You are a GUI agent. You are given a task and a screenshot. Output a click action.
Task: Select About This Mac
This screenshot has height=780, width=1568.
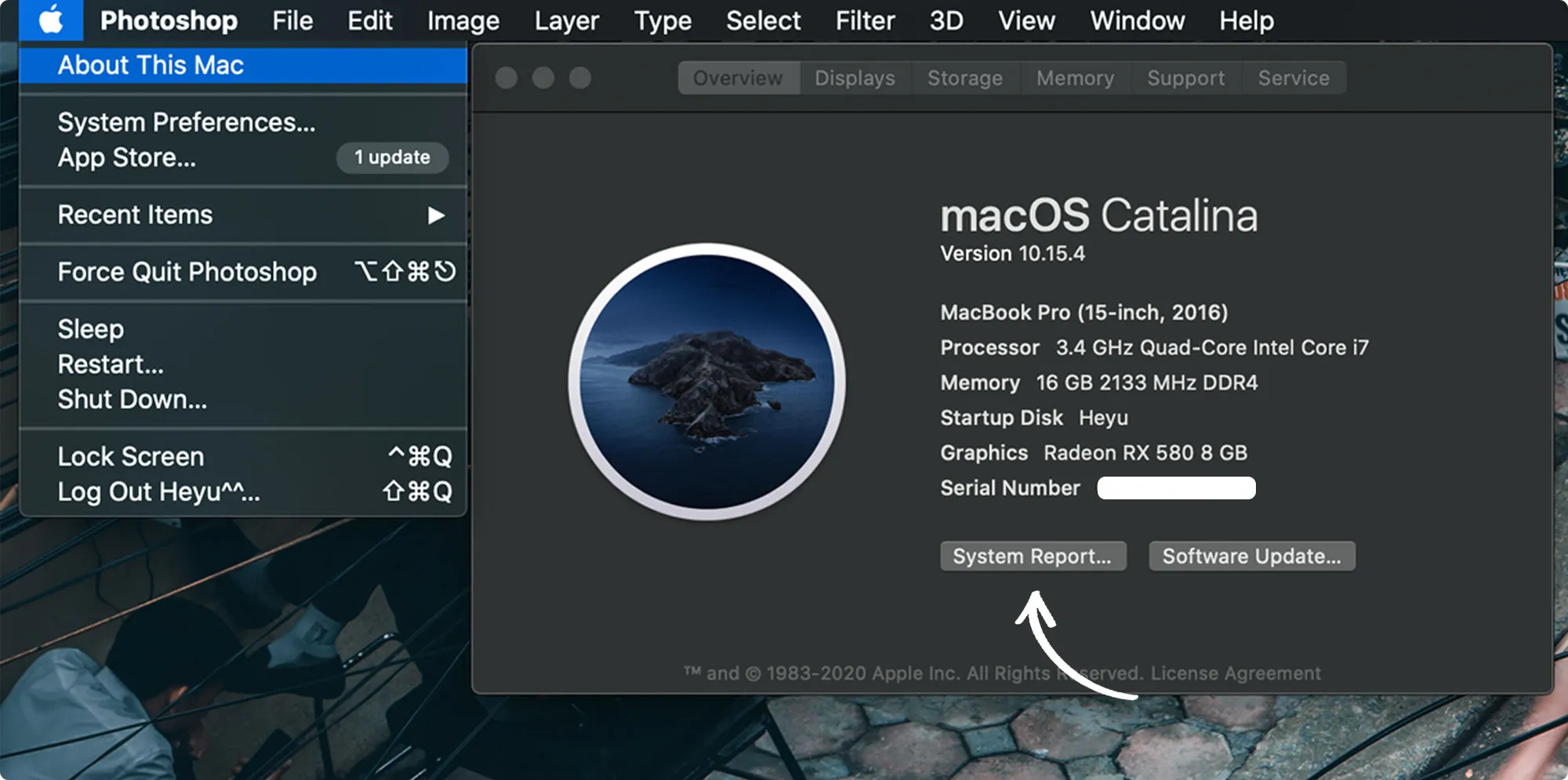click(x=149, y=65)
